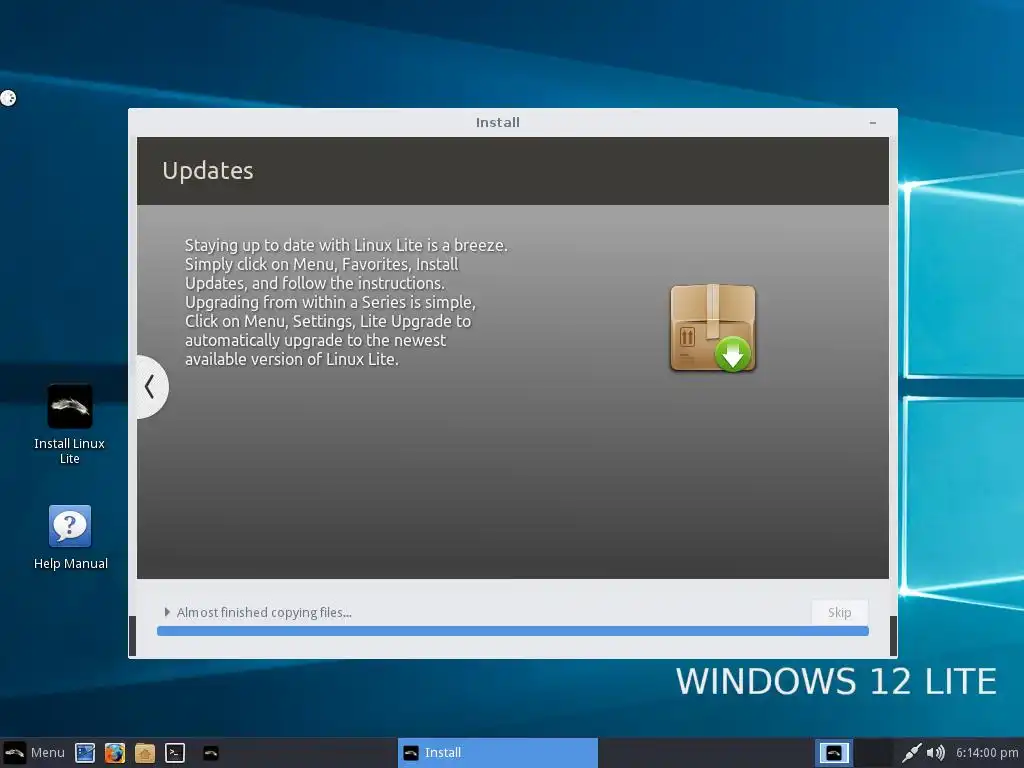Open the Menu button in the taskbar

pyautogui.click(x=35, y=752)
